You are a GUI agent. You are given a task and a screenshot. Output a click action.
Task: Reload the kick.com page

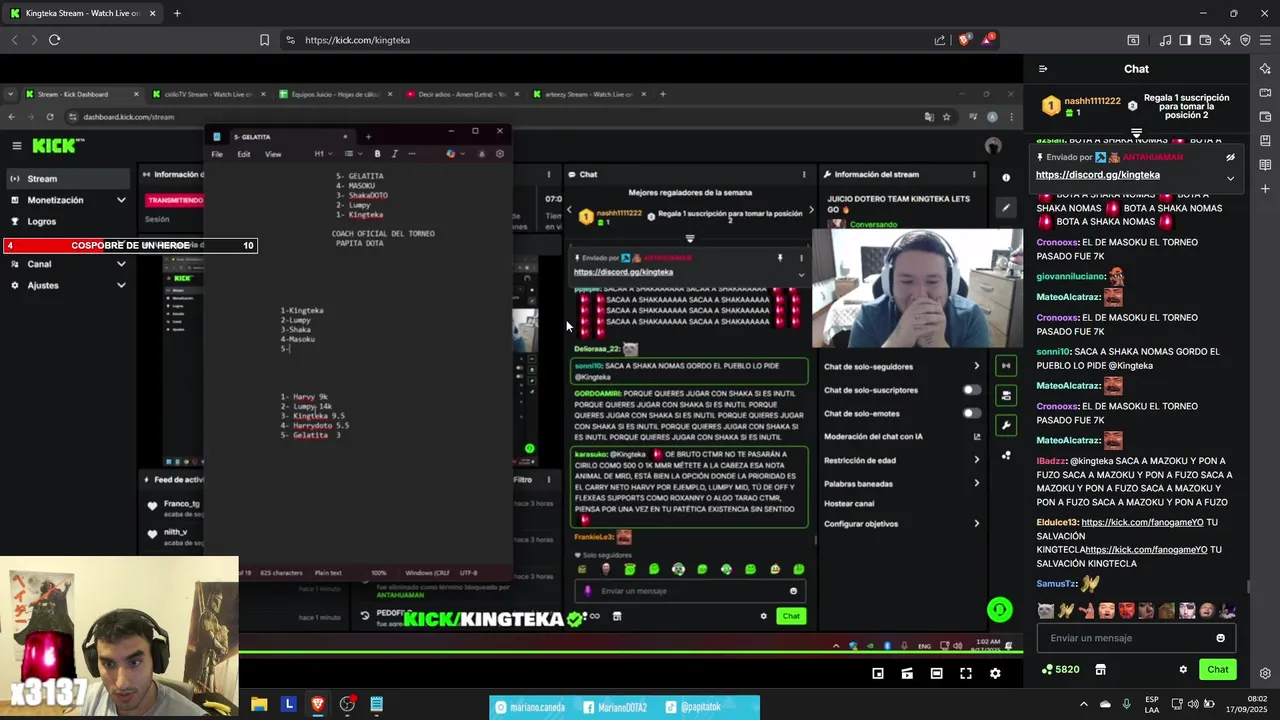coord(54,40)
